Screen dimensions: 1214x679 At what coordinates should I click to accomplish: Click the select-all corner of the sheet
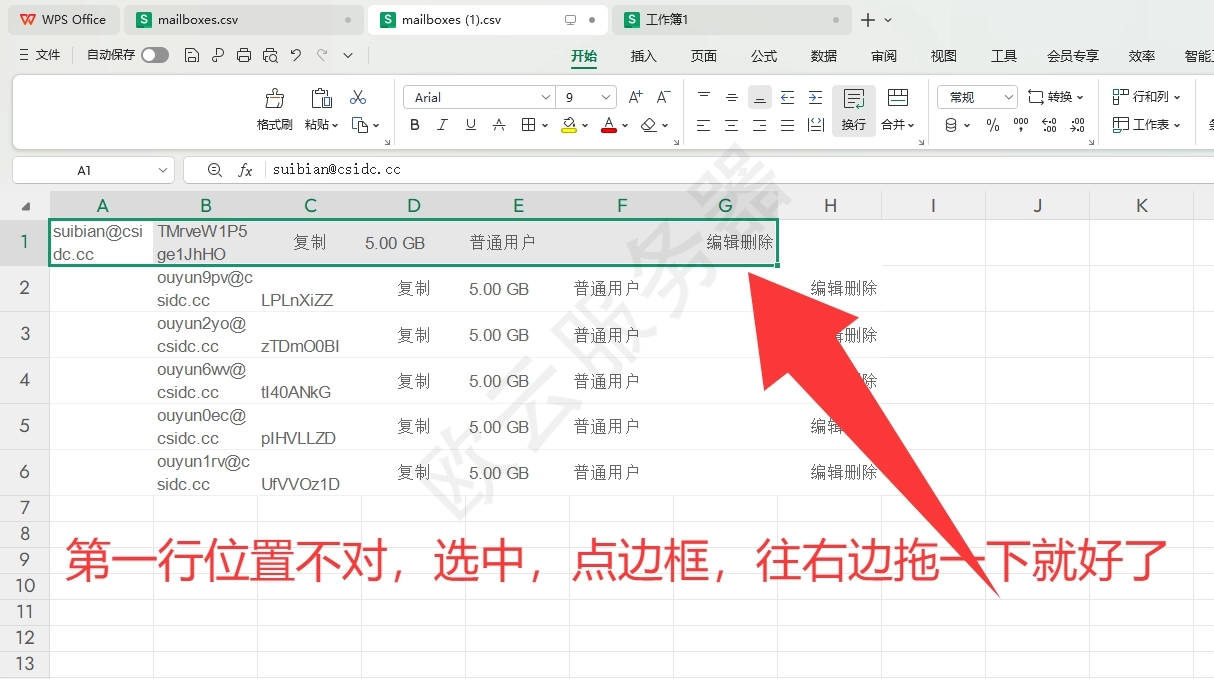[25, 206]
